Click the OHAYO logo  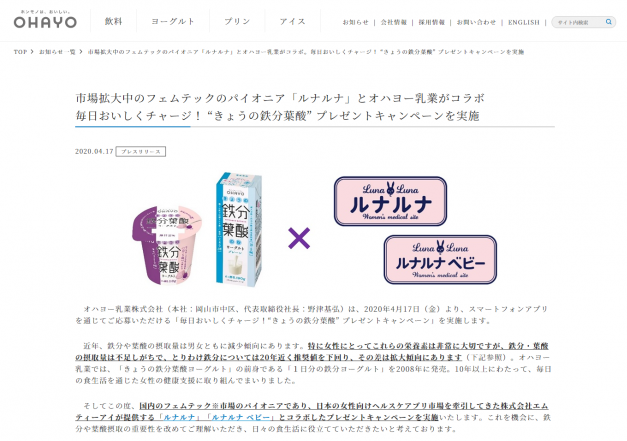point(45,19)
